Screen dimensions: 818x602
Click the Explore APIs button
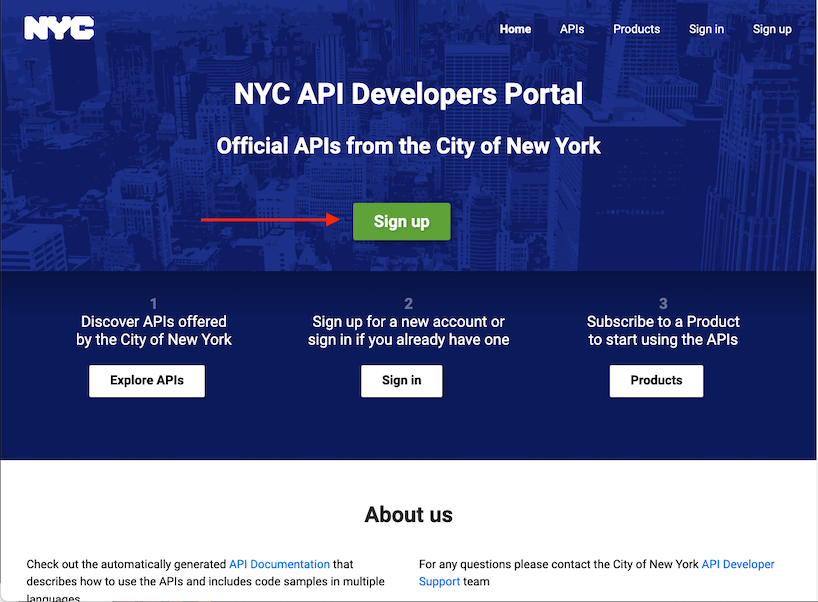point(147,381)
